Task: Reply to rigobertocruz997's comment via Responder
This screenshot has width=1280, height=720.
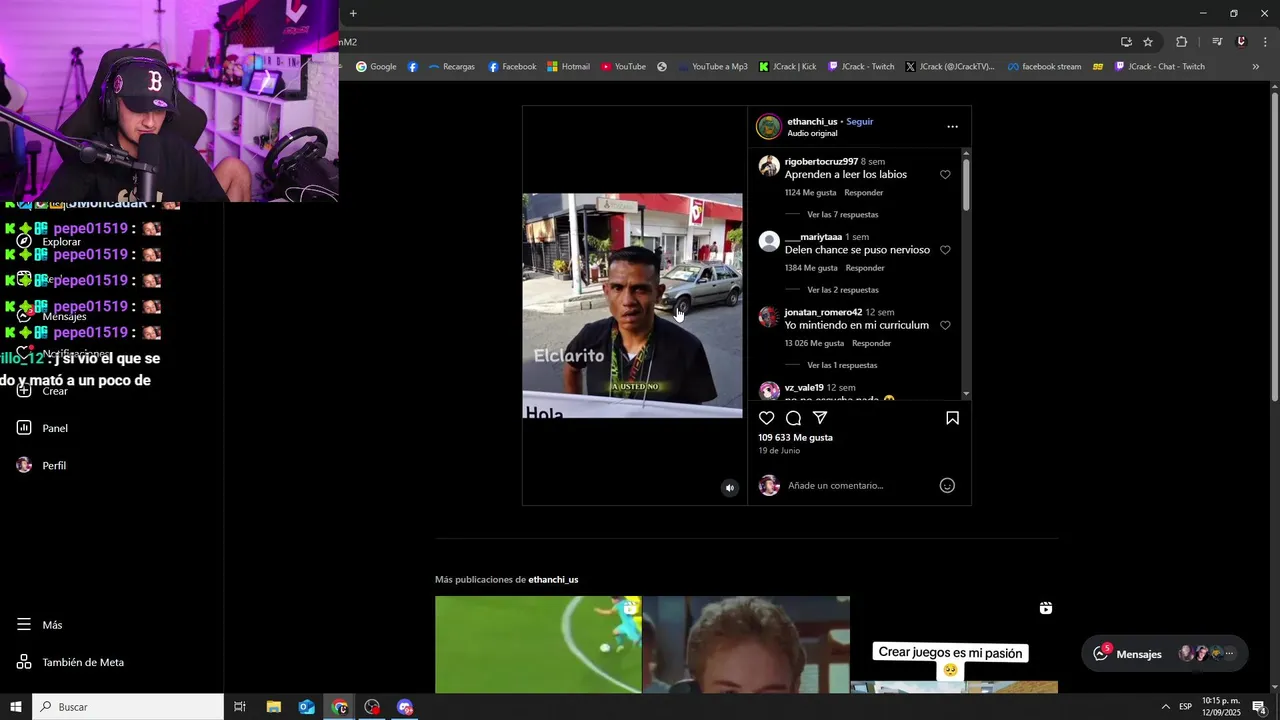Action: [863, 192]
